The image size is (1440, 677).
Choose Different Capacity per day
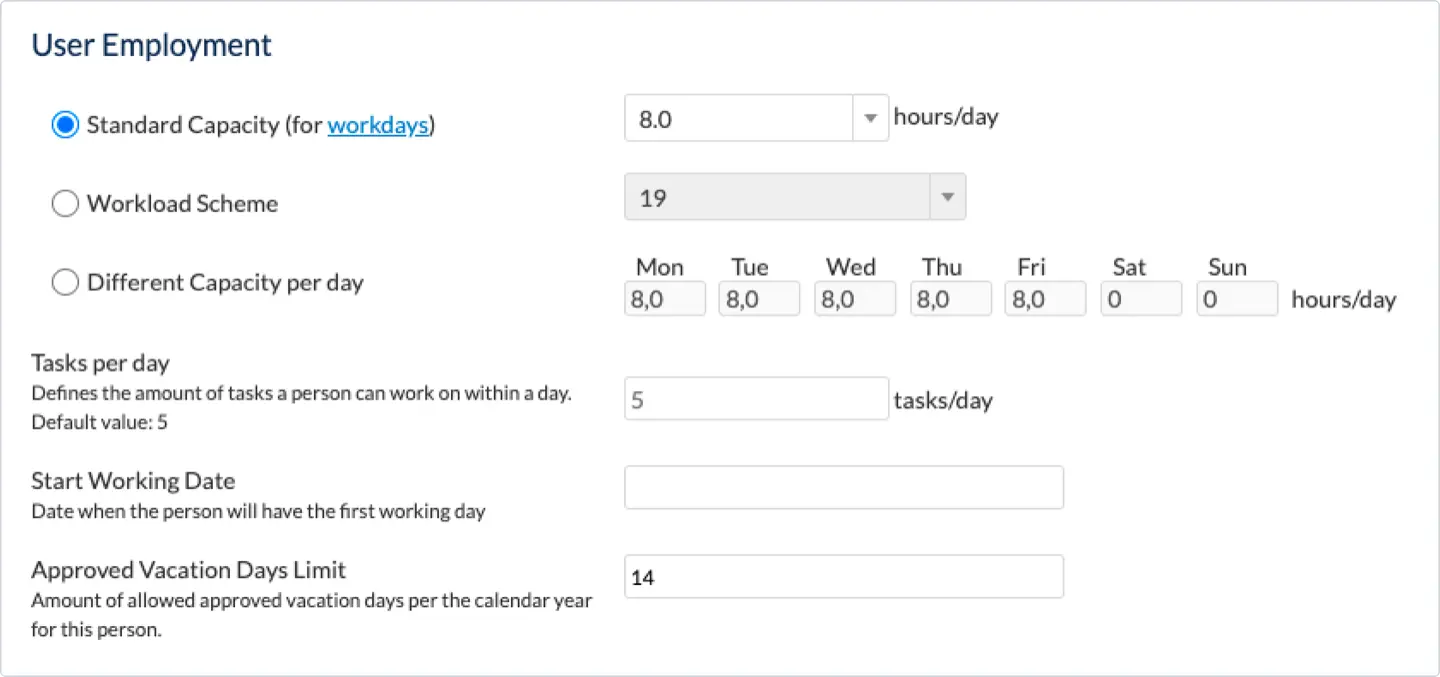click(x=65, y=282)
